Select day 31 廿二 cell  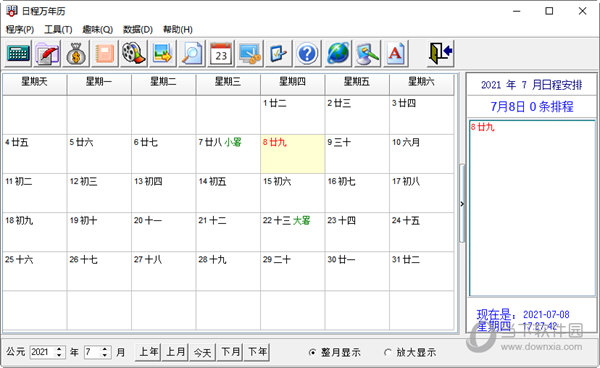[421, 271]
